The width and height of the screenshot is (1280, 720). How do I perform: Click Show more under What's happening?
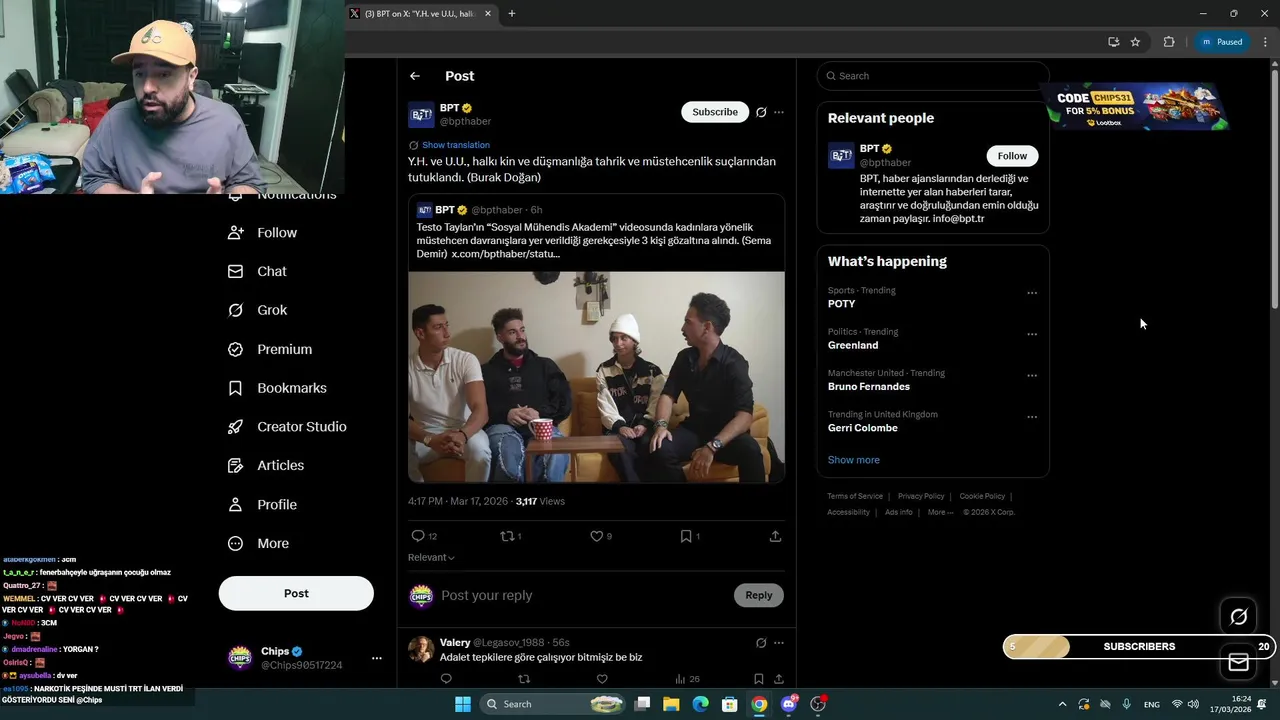coord(854,460)
